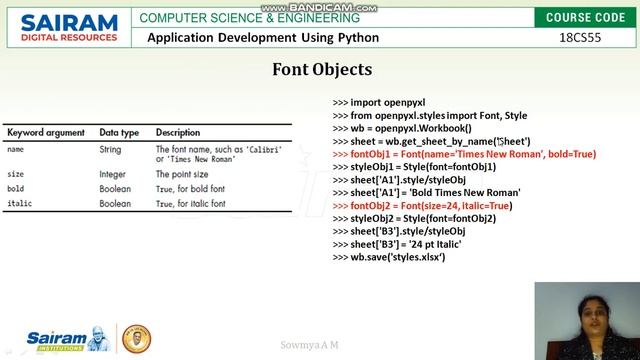This screenshot has height=360, width=640.
Task: Click the red 'fontObj2 = Font(size=24...' line
Action: click(x=422, y=206)
